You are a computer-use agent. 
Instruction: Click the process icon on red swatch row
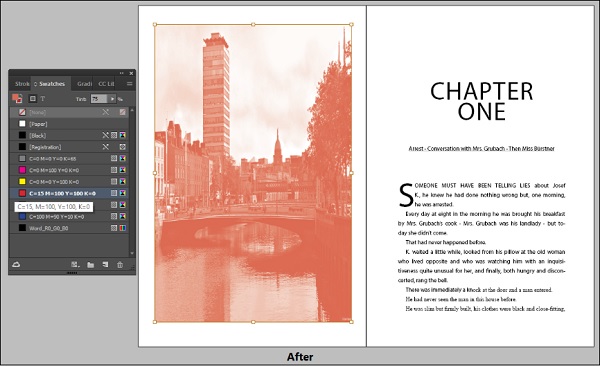[x=114, y=193]
